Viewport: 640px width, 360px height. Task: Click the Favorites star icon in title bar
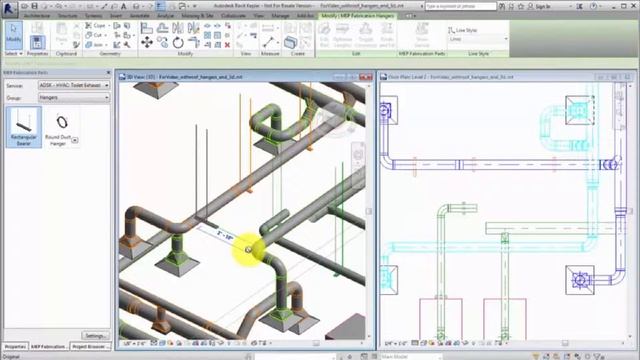point(521,6)
